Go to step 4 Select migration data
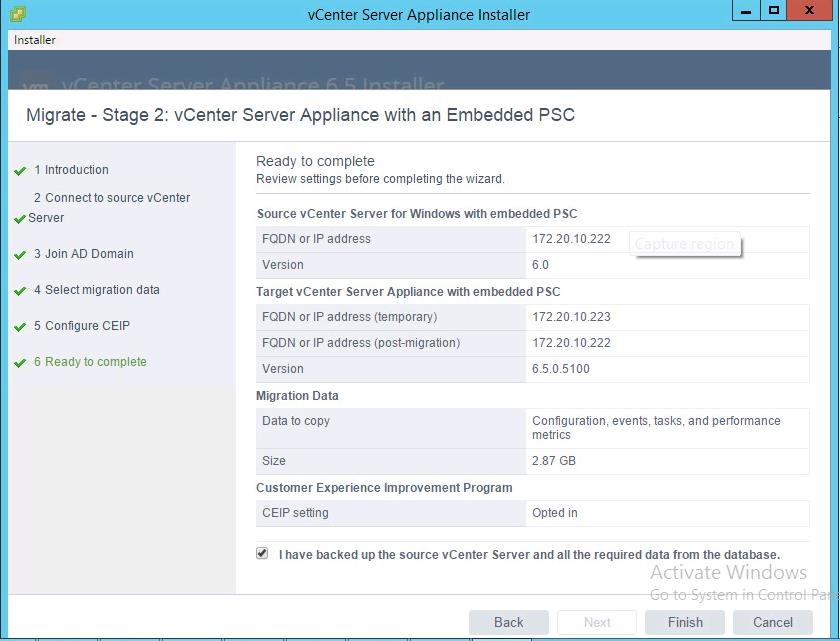The width and height of the screenshot is (840, 641). [x=96, y=290]
